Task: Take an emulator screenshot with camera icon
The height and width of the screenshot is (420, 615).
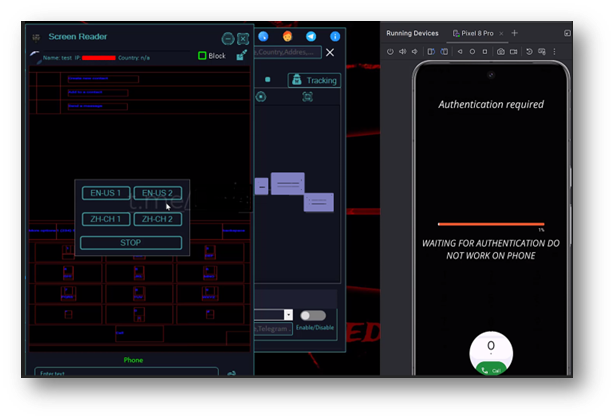Action: [x=501, y=52]
